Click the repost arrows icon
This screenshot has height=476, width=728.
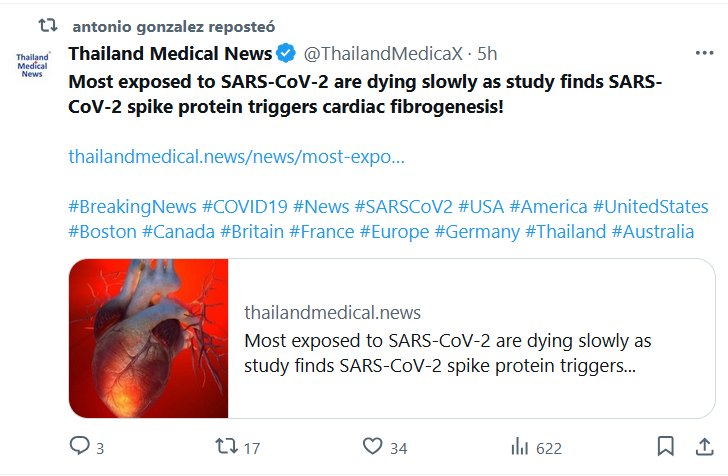(227, 446)
